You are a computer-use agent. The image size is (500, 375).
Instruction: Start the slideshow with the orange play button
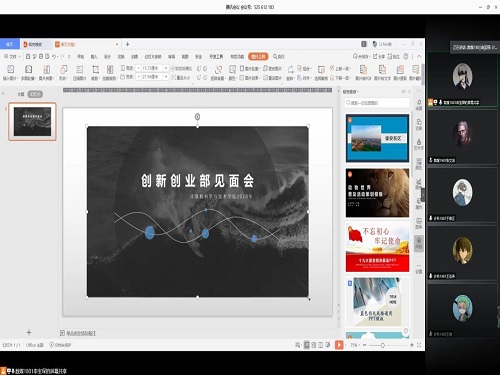[x=339, y=345]
